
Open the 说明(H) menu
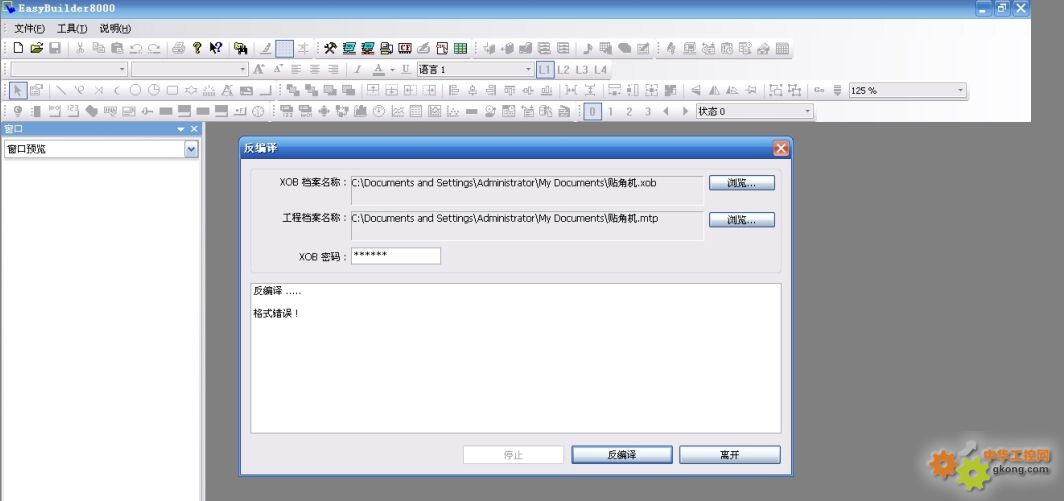point(115,29)
